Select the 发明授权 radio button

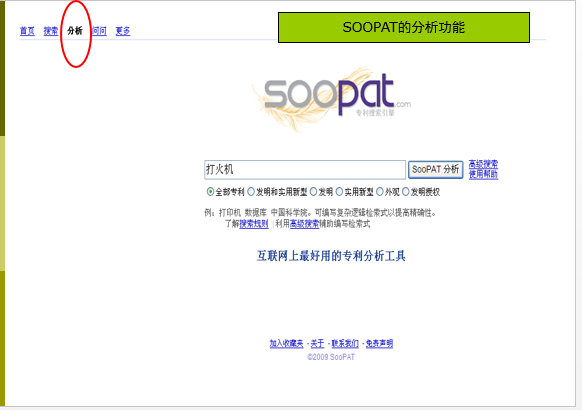[x=406, y=192]
